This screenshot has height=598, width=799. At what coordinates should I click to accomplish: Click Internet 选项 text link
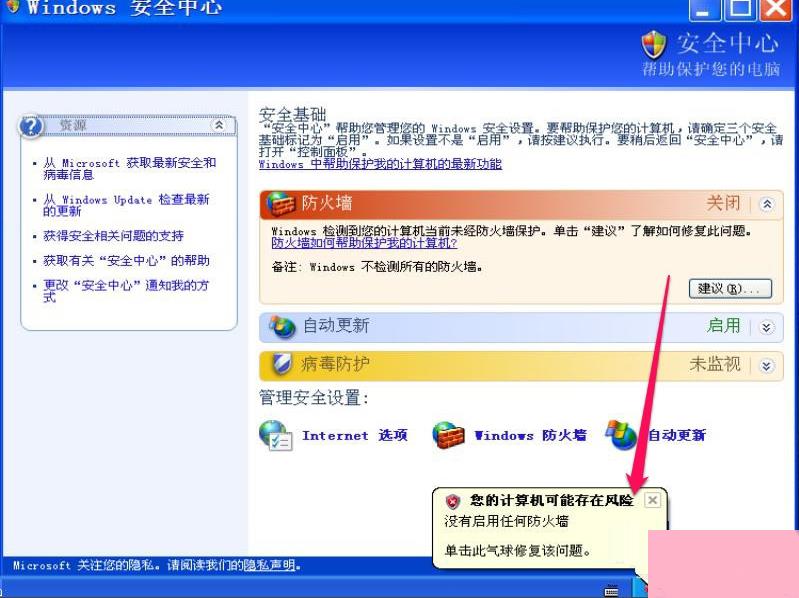pyautogui.click(x=355, y=436)
